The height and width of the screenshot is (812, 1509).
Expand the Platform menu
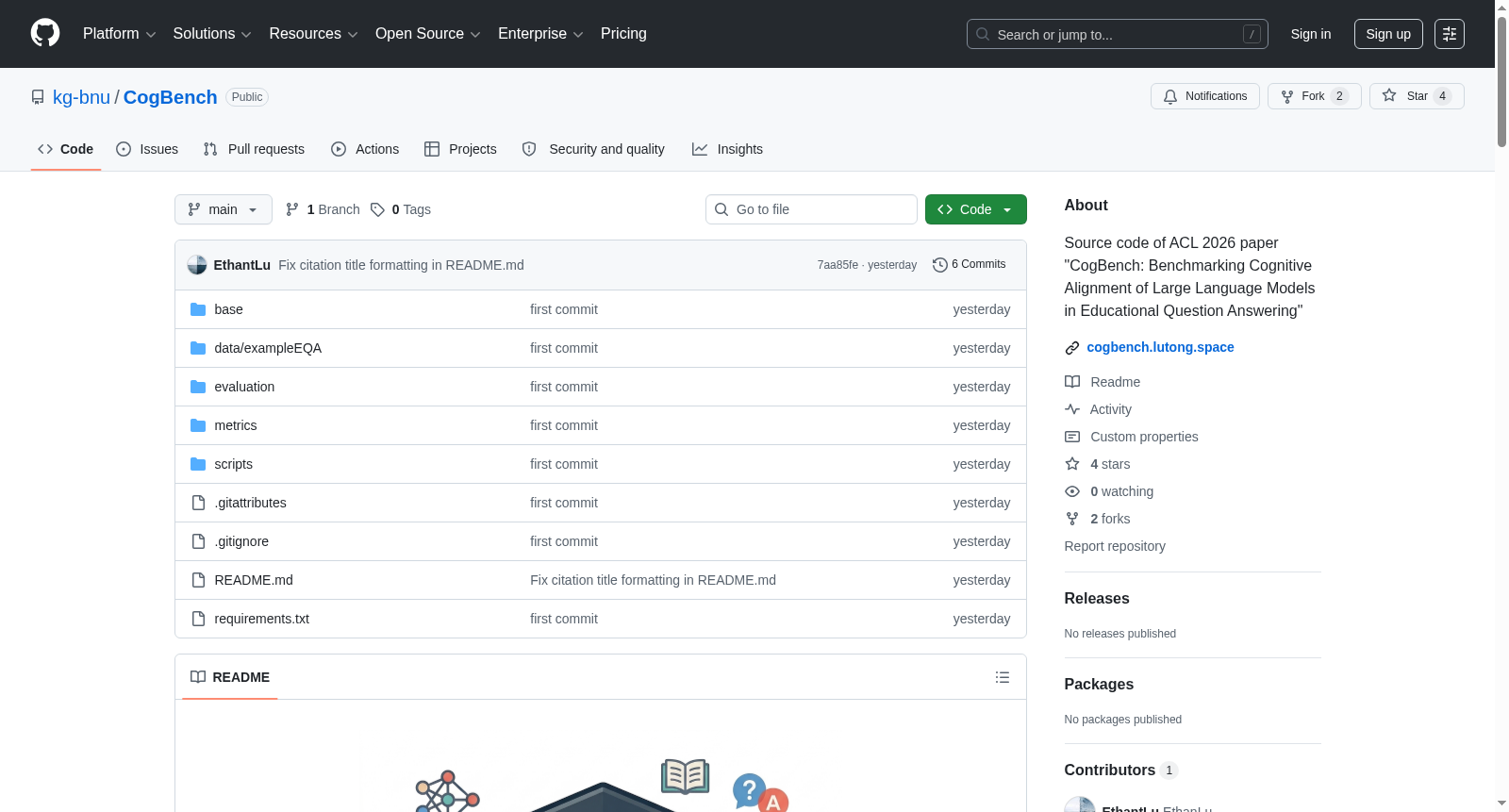click(120, 34)
